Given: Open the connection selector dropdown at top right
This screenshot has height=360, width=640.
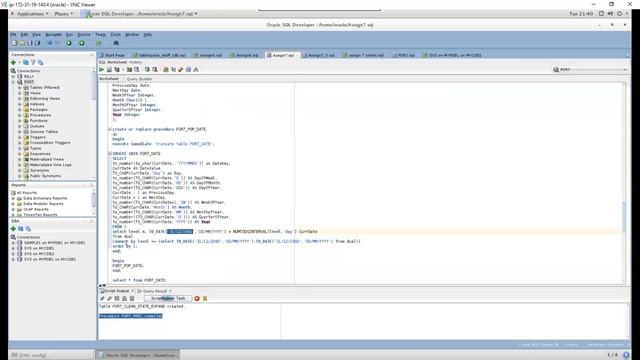Looking at the screenshot, I should pyautogui.click(x=590, y=69).
